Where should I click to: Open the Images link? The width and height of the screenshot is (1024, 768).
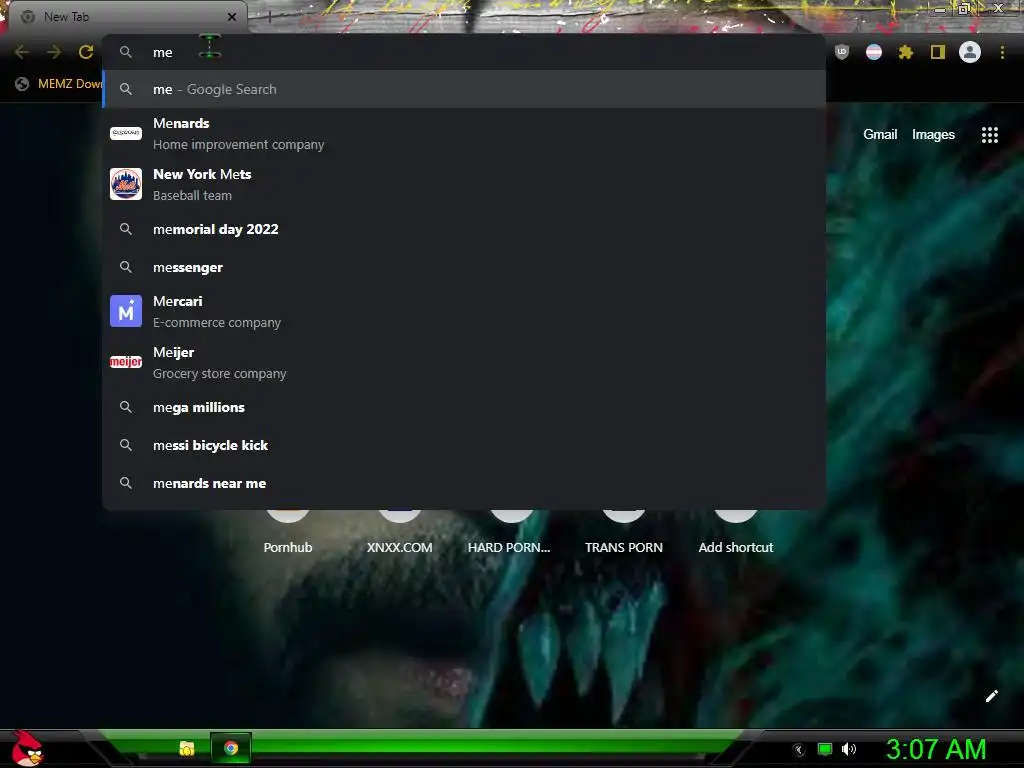933,135
